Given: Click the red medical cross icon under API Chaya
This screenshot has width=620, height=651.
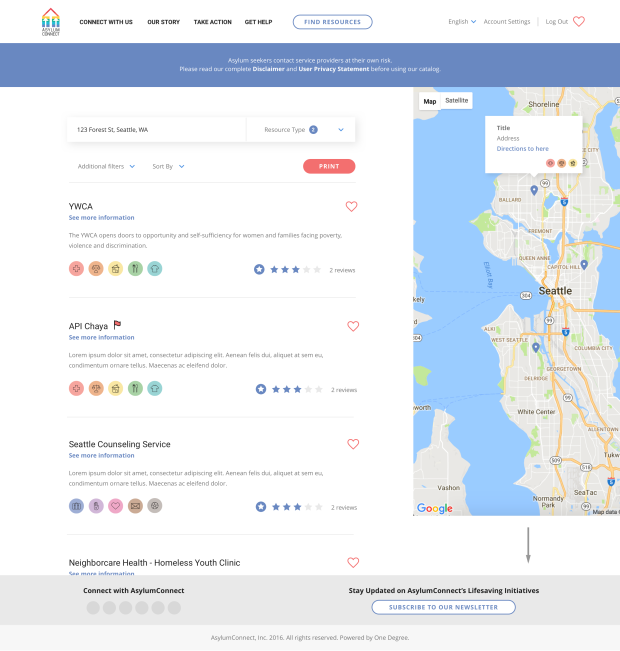Looking at the screenshot, I should pos(76,388).
